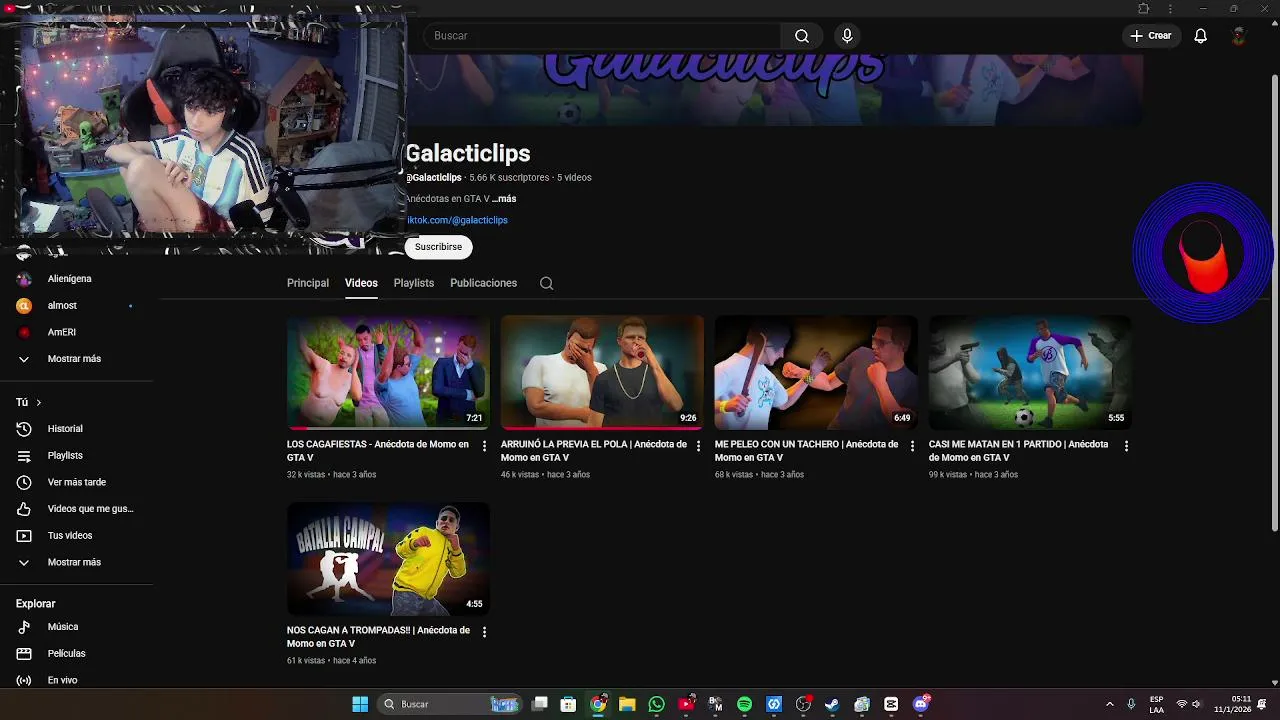Play the 9:26 ARRUINÓ LA PREVIA thumbnail
Image resolution: width=1280 pixels, height=720 pixels.
[602, 372]
